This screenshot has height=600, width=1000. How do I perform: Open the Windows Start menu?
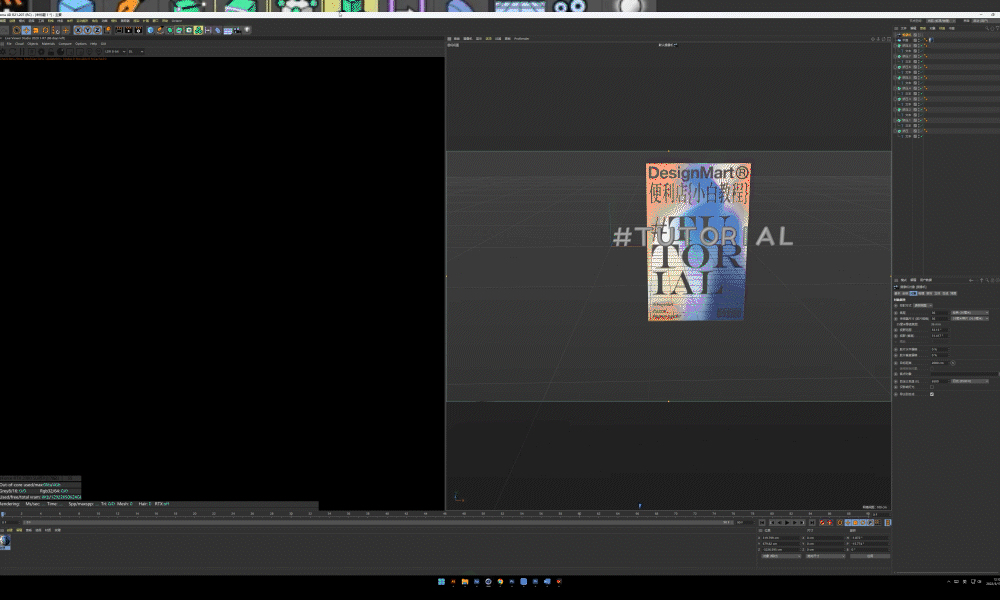(x=441, y=582)
